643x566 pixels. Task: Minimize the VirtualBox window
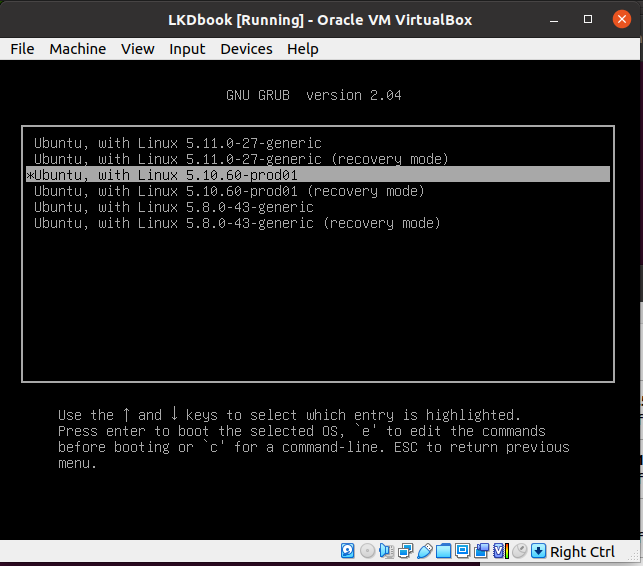click(554, 20)
